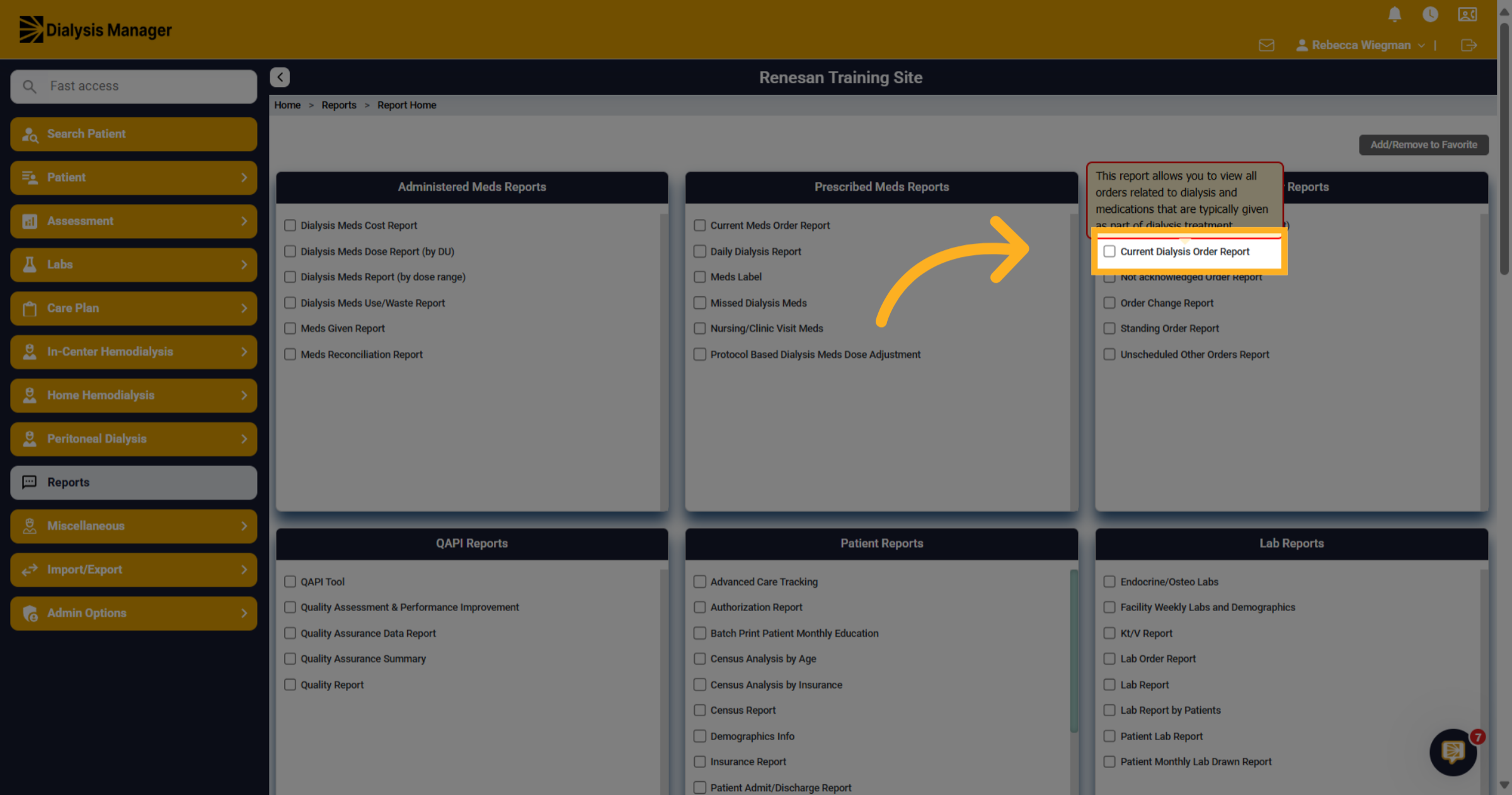Click the Labs flask icon
This screenshot has width=1512, height=795.
30,265
